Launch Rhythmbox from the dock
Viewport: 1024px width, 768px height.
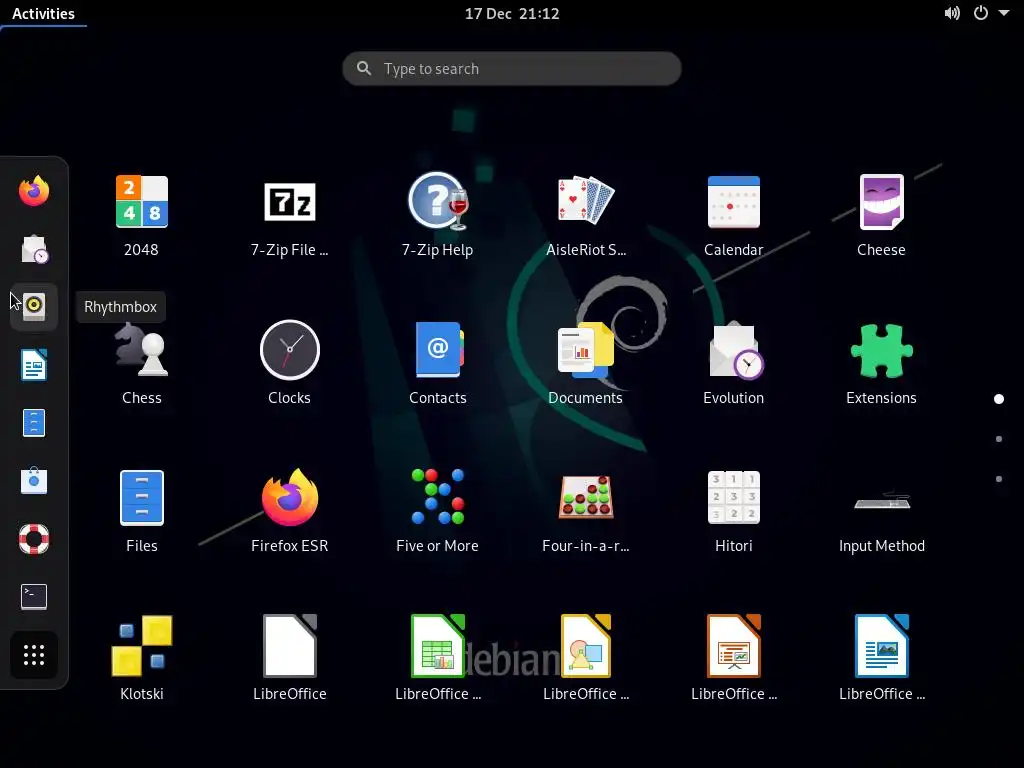(x=34, y=307)
